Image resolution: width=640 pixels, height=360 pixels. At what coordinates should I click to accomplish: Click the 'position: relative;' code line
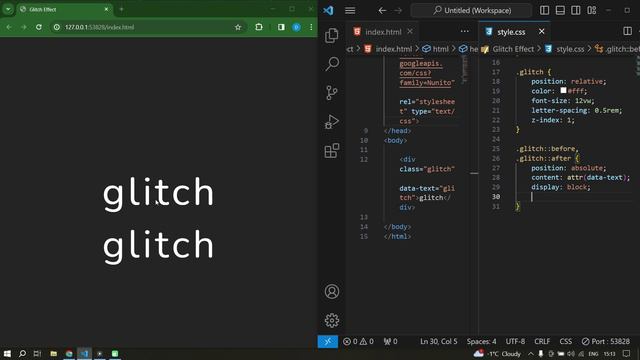pyautogui.click(x=569, y=82)
